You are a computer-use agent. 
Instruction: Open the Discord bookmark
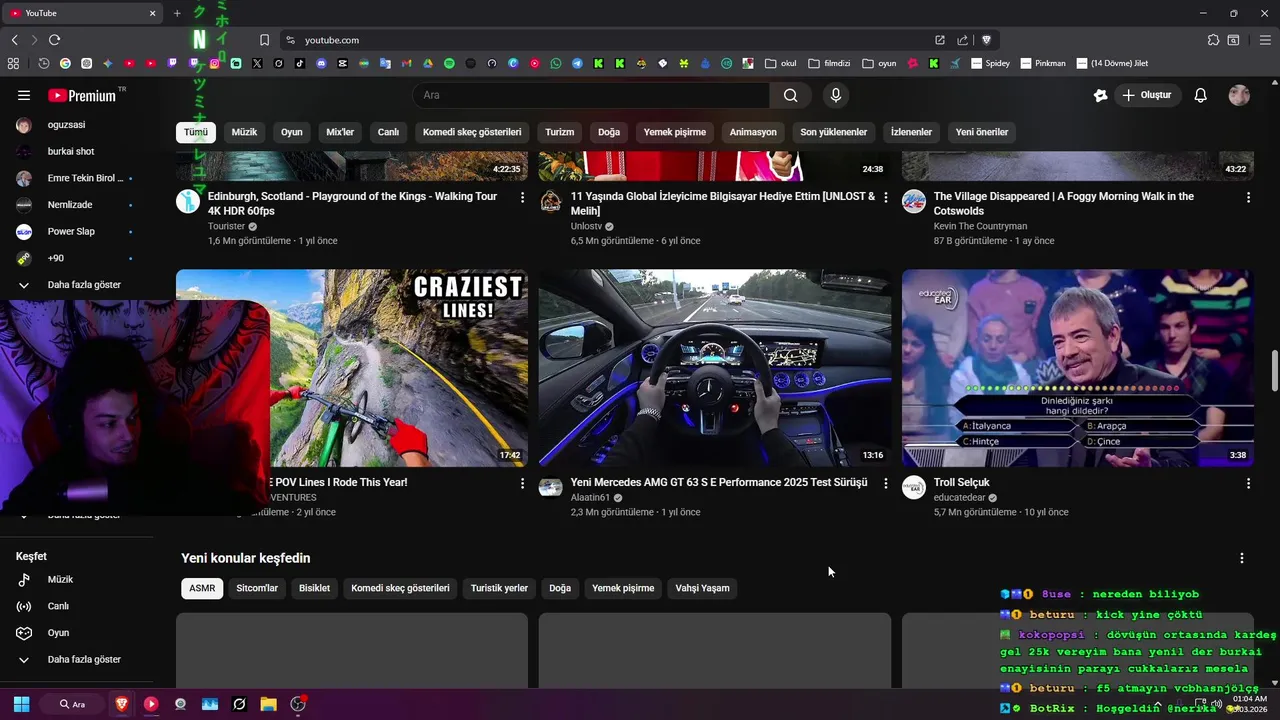click(321, 63)
